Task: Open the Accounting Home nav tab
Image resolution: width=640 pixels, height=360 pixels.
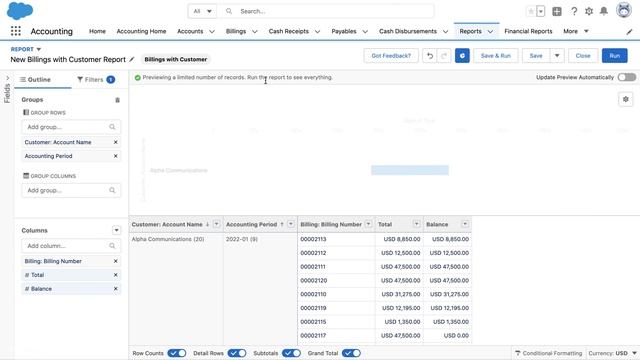Action: point(141,31)
